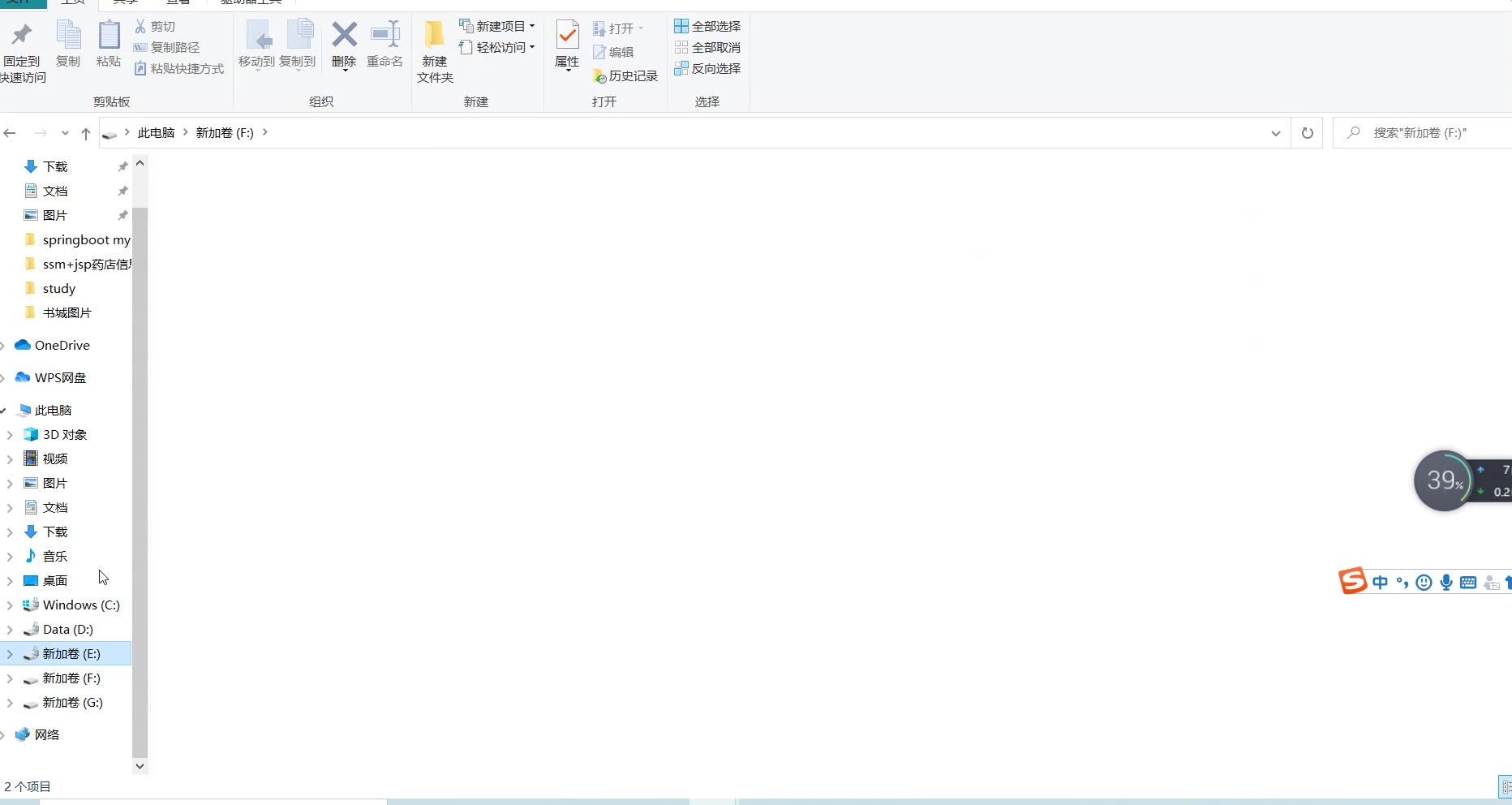The width and height of the screenshot is (1512, 805).
Task: Open the Sogou emoji panel
Action: click(x=1424, y=583)
